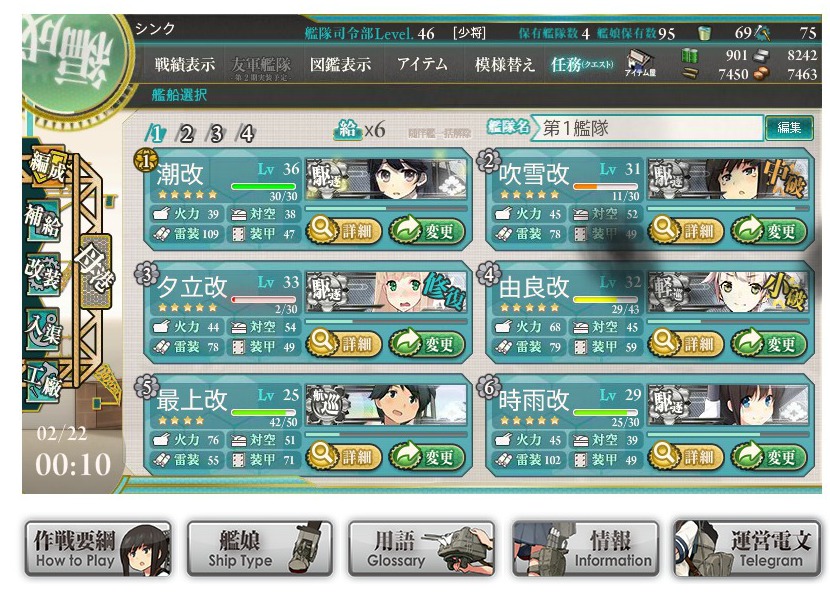
Task: Open the 補給 (Resupply) sidebar icon
Action: tap(44, 220)
